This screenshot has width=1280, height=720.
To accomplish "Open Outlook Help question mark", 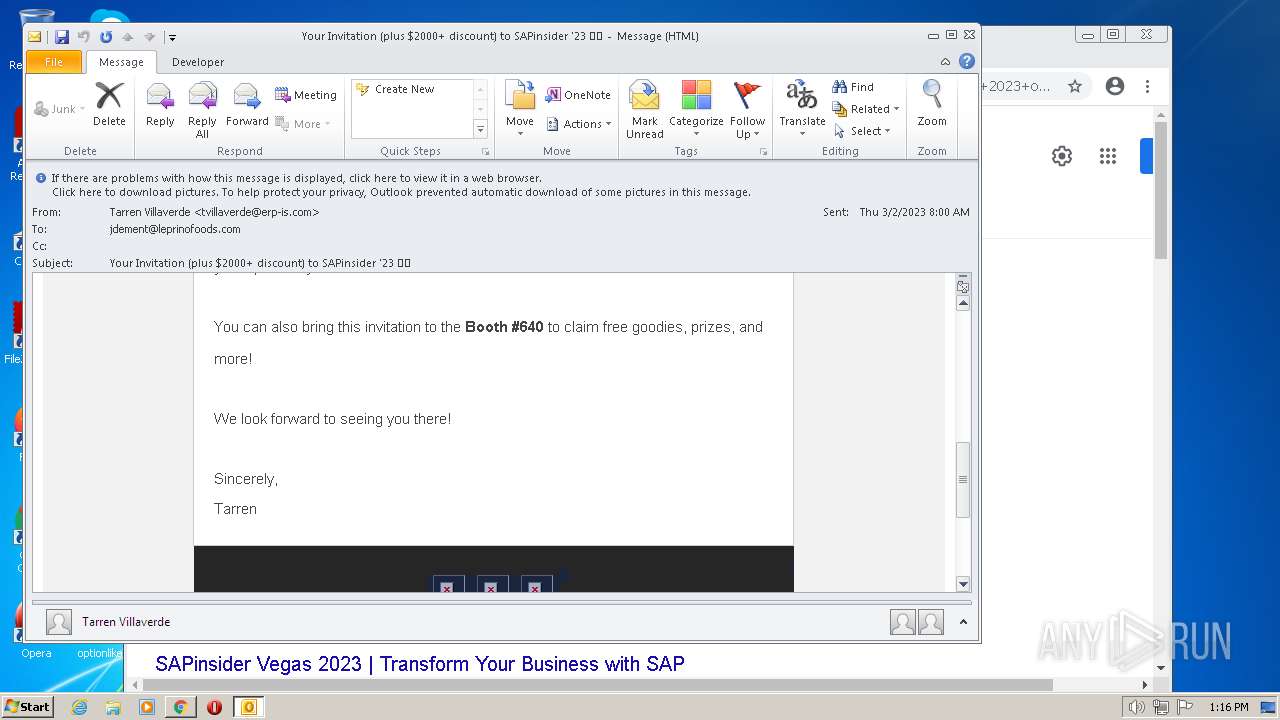I will (x=967, y=62).
